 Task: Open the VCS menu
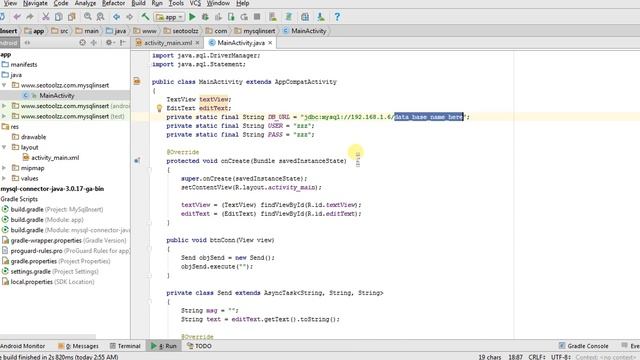tap(195, 3)
